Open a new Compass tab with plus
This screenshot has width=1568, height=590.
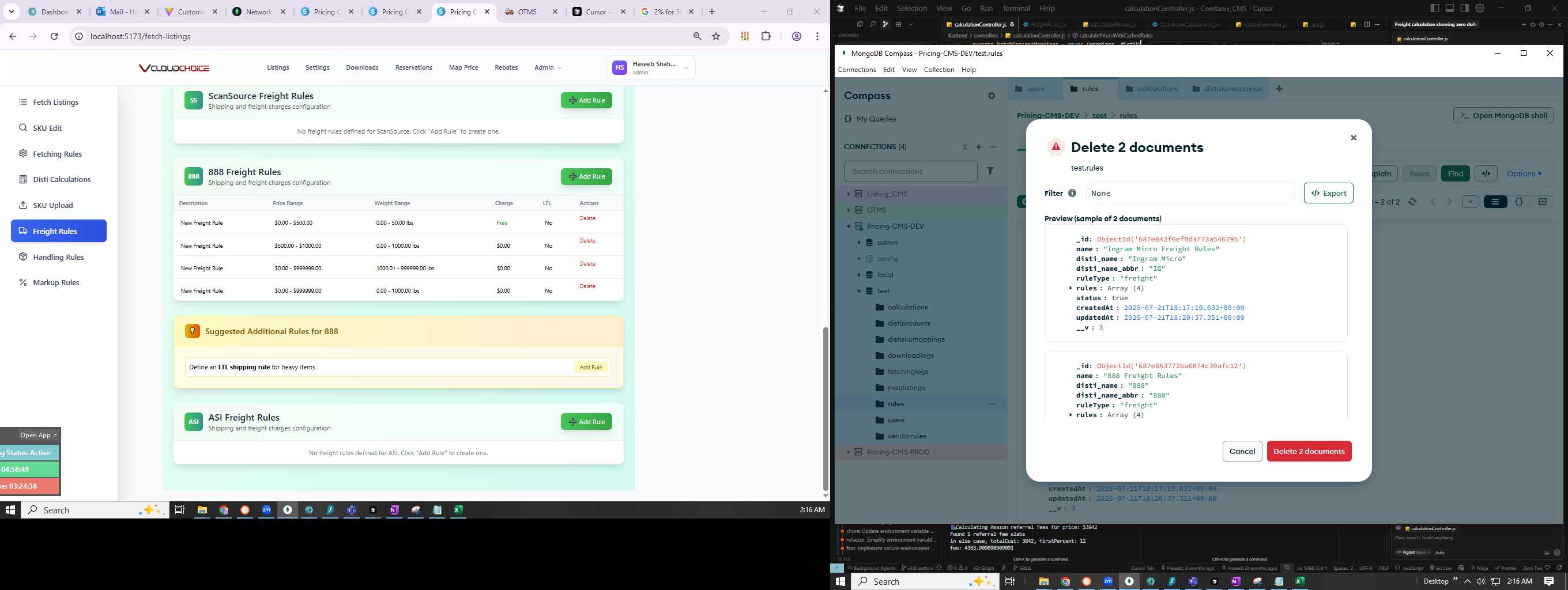1280,89
